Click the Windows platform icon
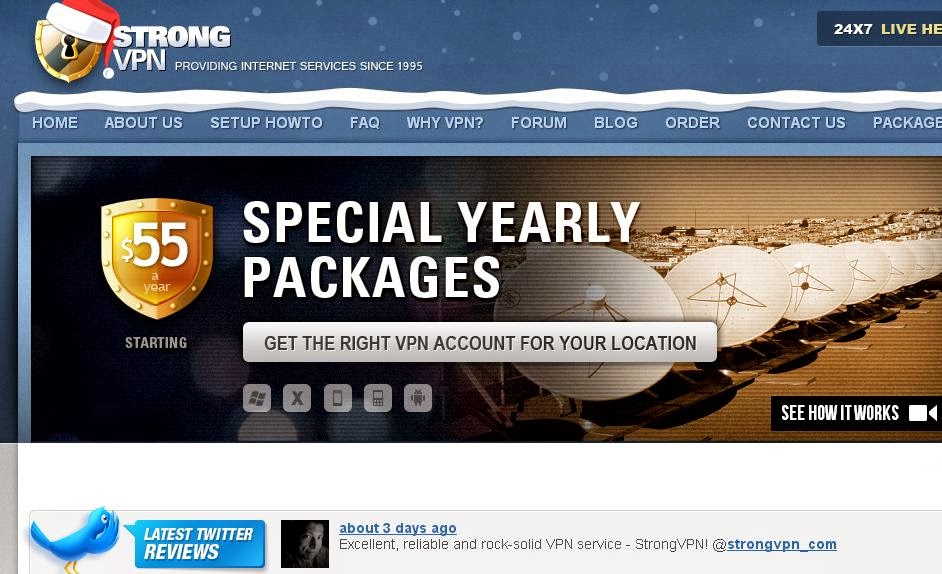 pos(257,398)
